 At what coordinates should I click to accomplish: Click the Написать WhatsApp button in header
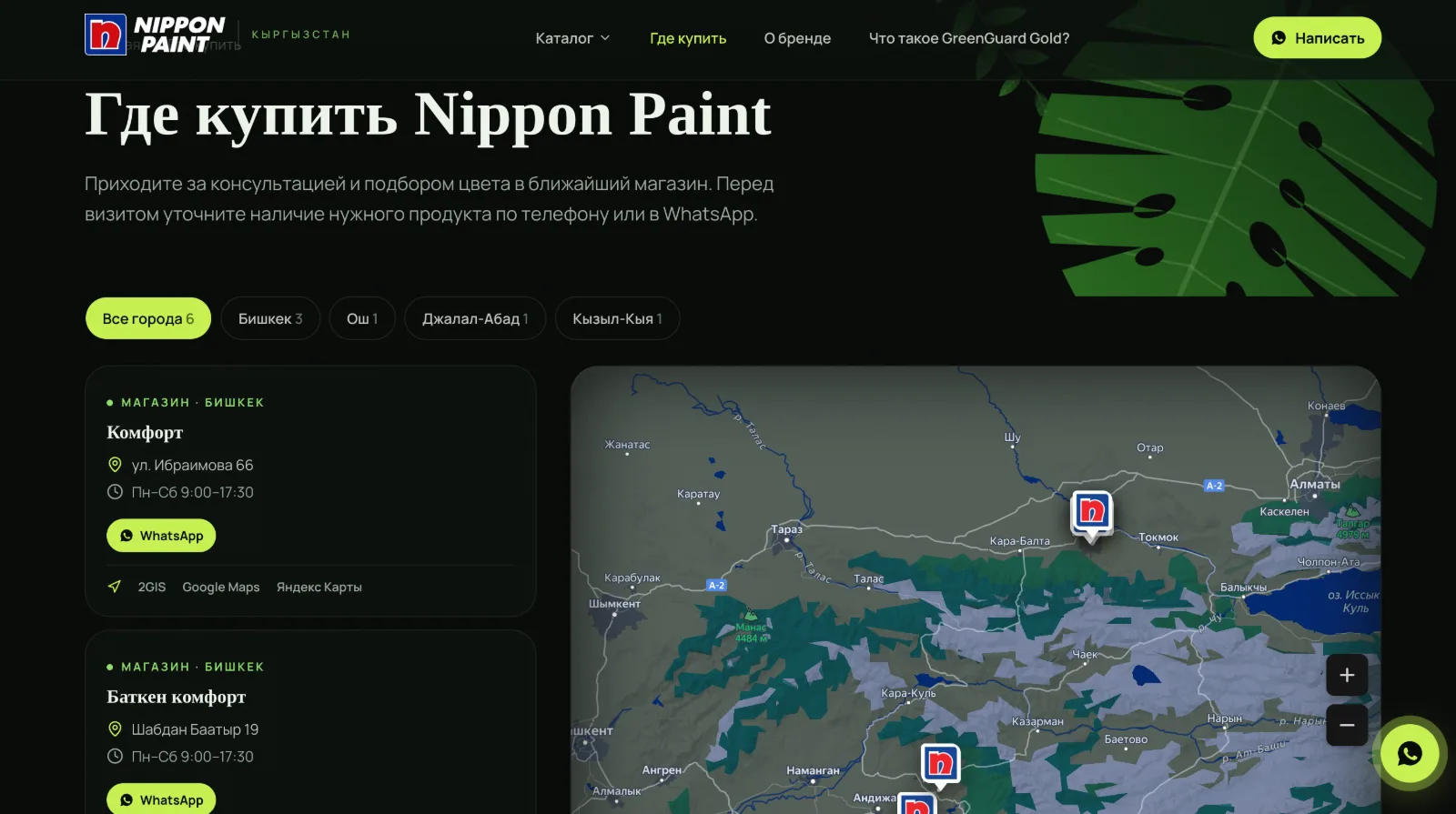(x=1317, y=38)
